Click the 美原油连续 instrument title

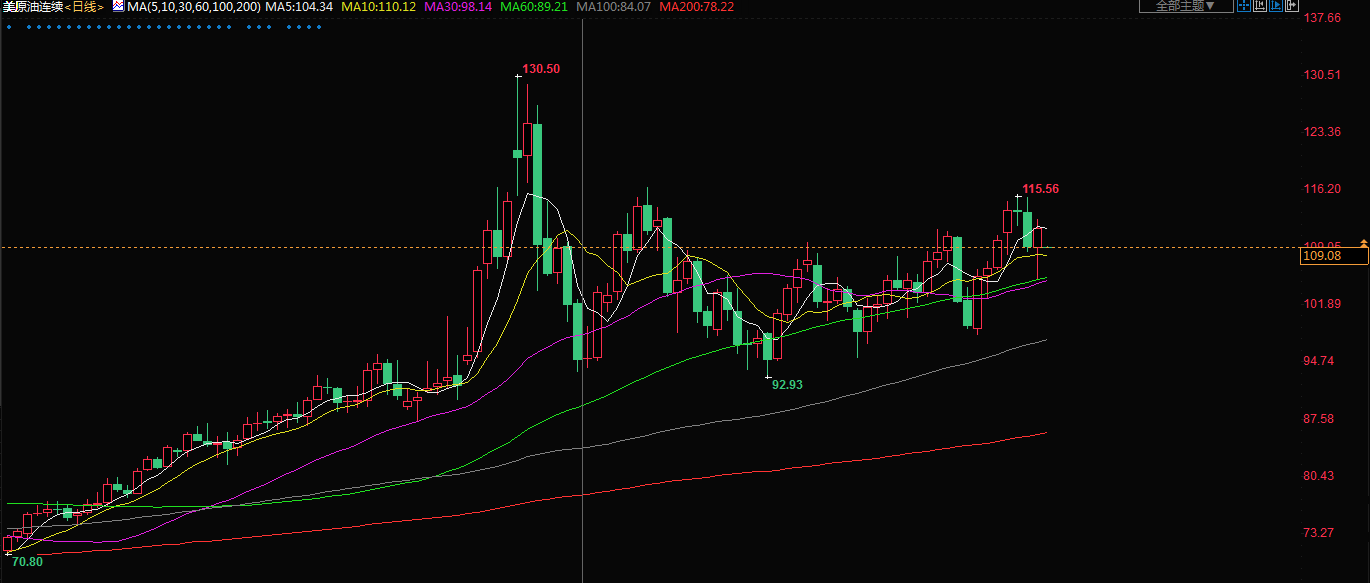(32, 7)
